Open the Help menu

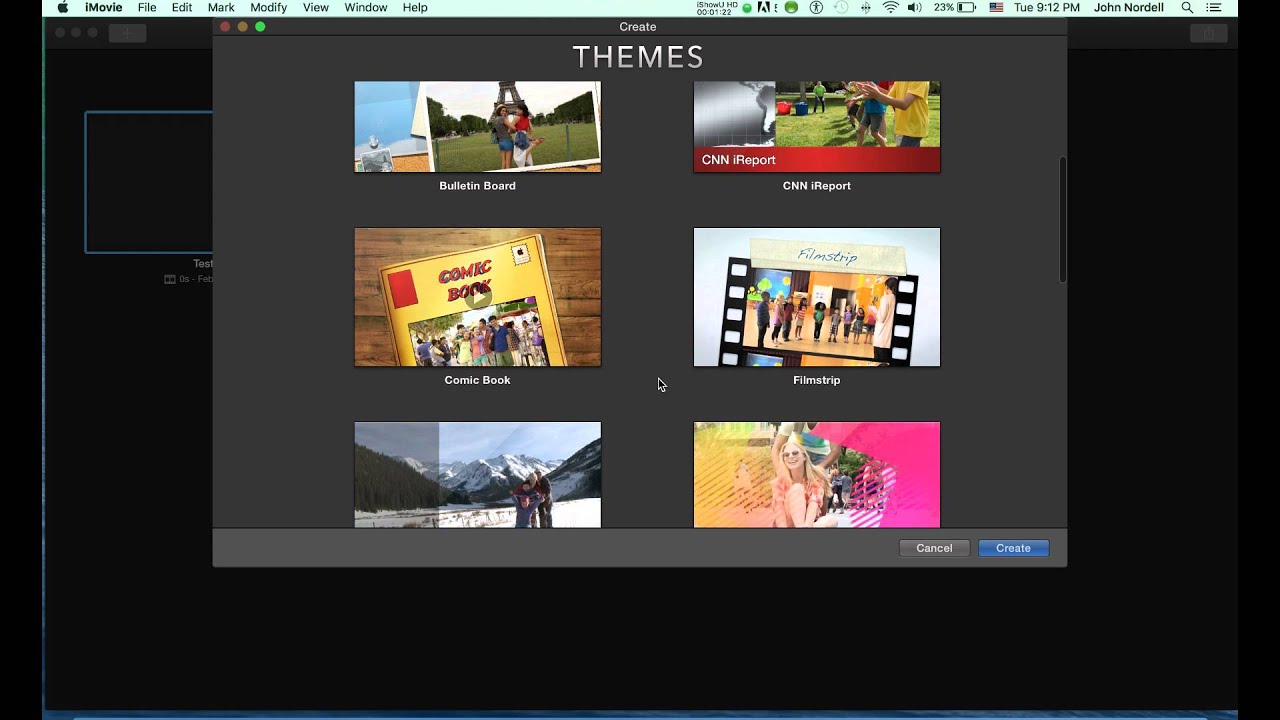(x=415, y=7)
